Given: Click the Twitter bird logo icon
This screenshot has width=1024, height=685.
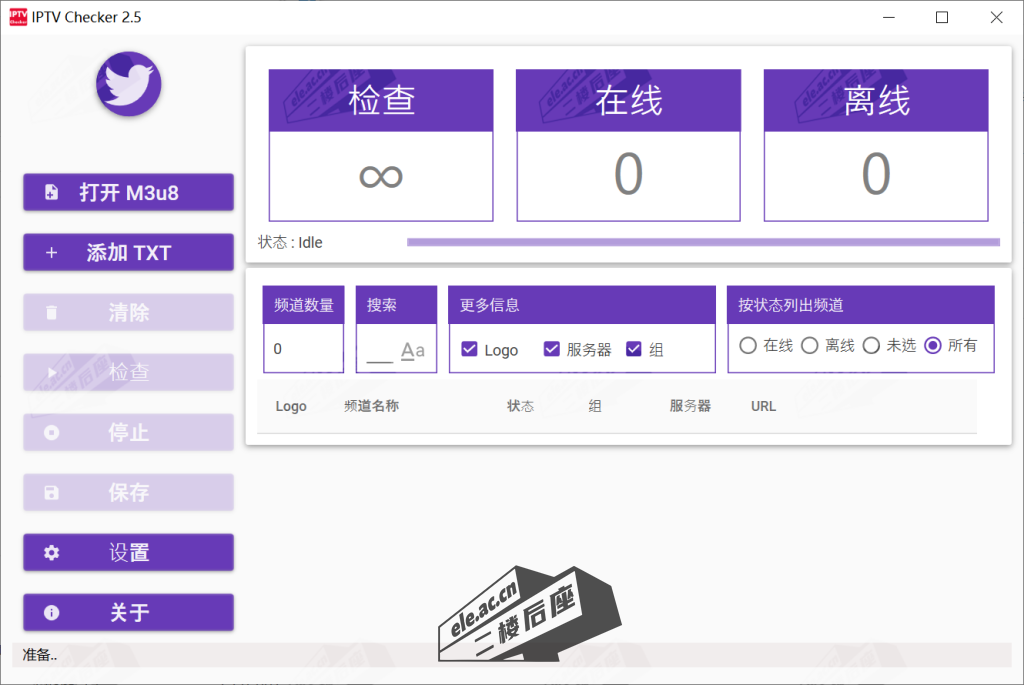Looking at the screenshot, I should (129, 84).
